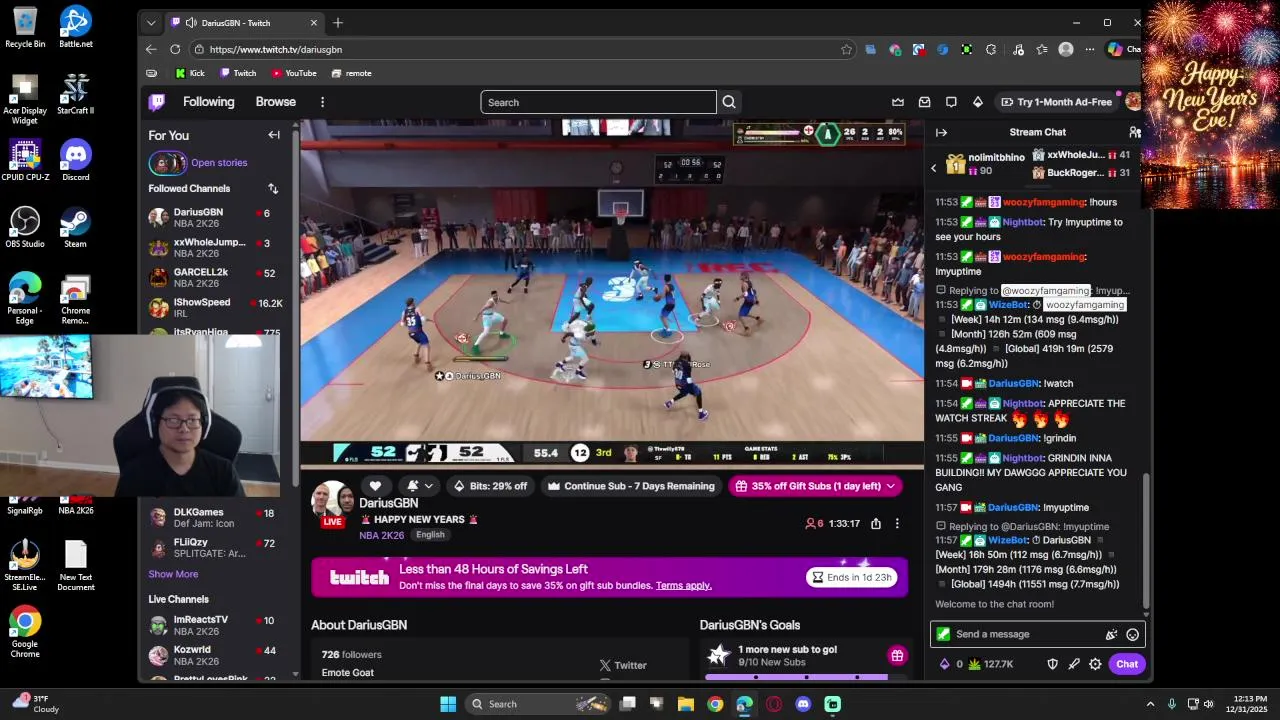The image size is (1280, 720).
Task: Reload the Twitch page
Action: click(x=175, y=49)
